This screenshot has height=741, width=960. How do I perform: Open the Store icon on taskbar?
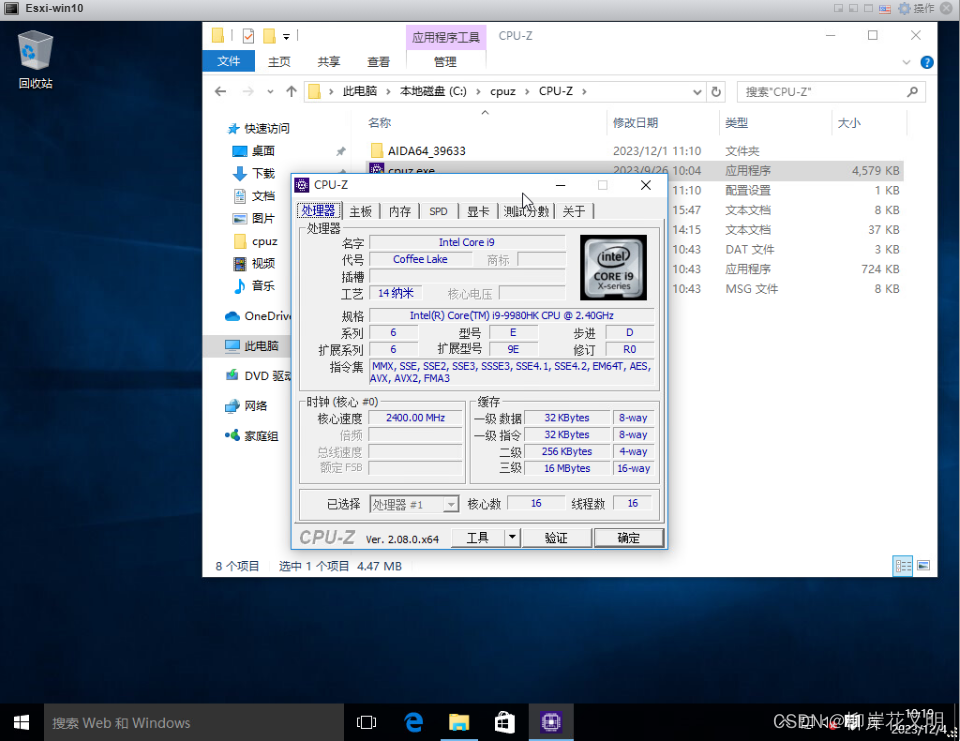[x=504, y=723]
